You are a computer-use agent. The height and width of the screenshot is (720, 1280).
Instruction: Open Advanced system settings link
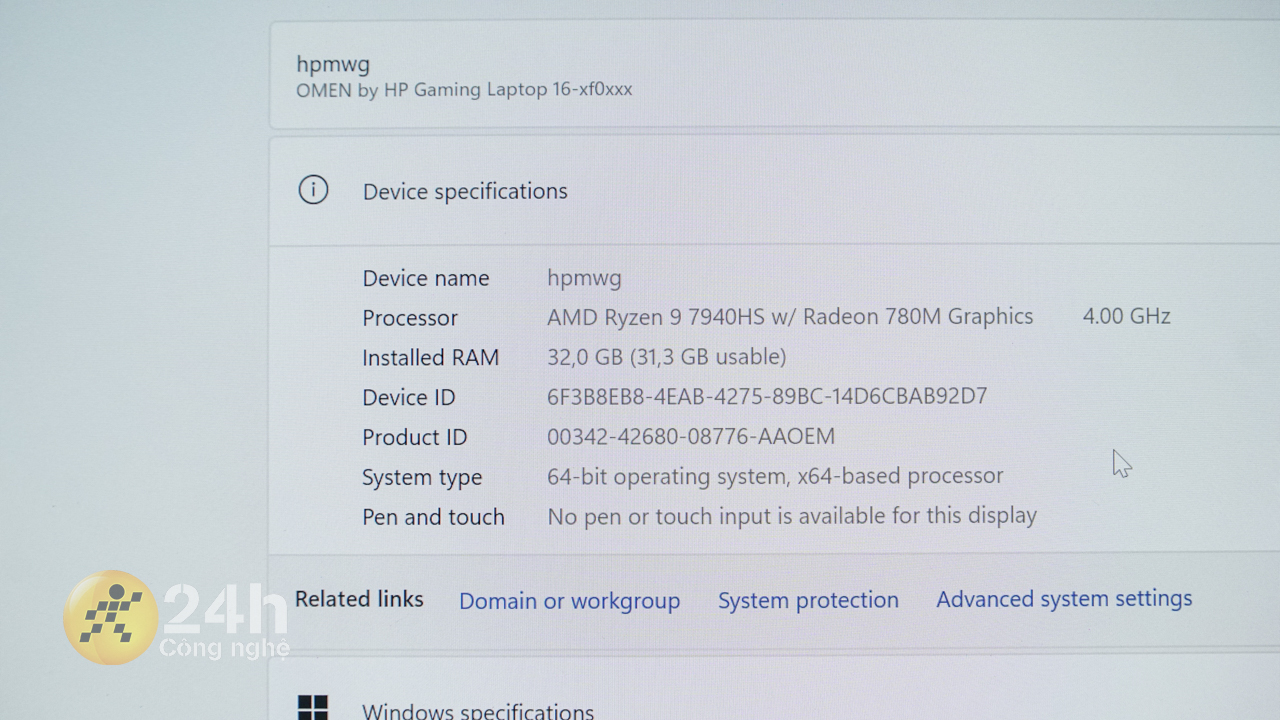point(1064,598)
